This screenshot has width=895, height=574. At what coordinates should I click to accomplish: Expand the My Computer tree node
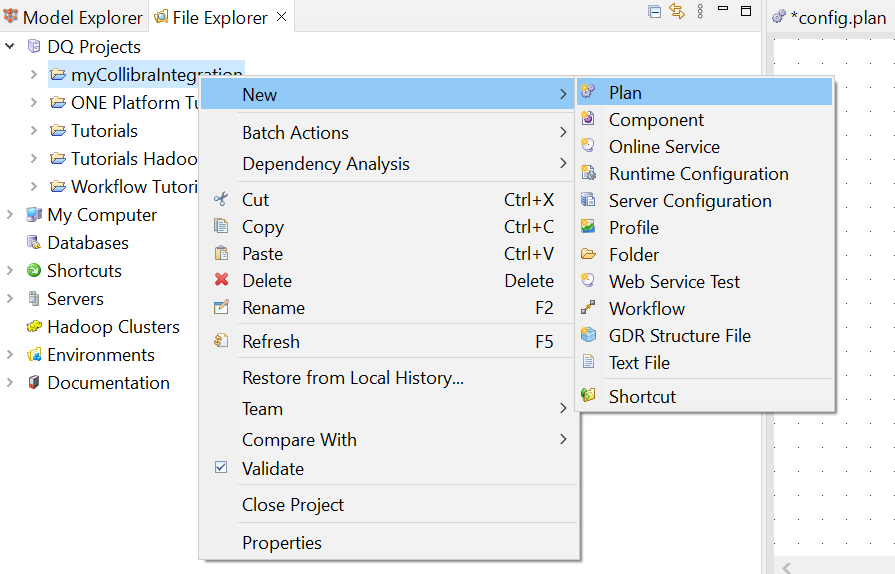click(x=10, y=215)
